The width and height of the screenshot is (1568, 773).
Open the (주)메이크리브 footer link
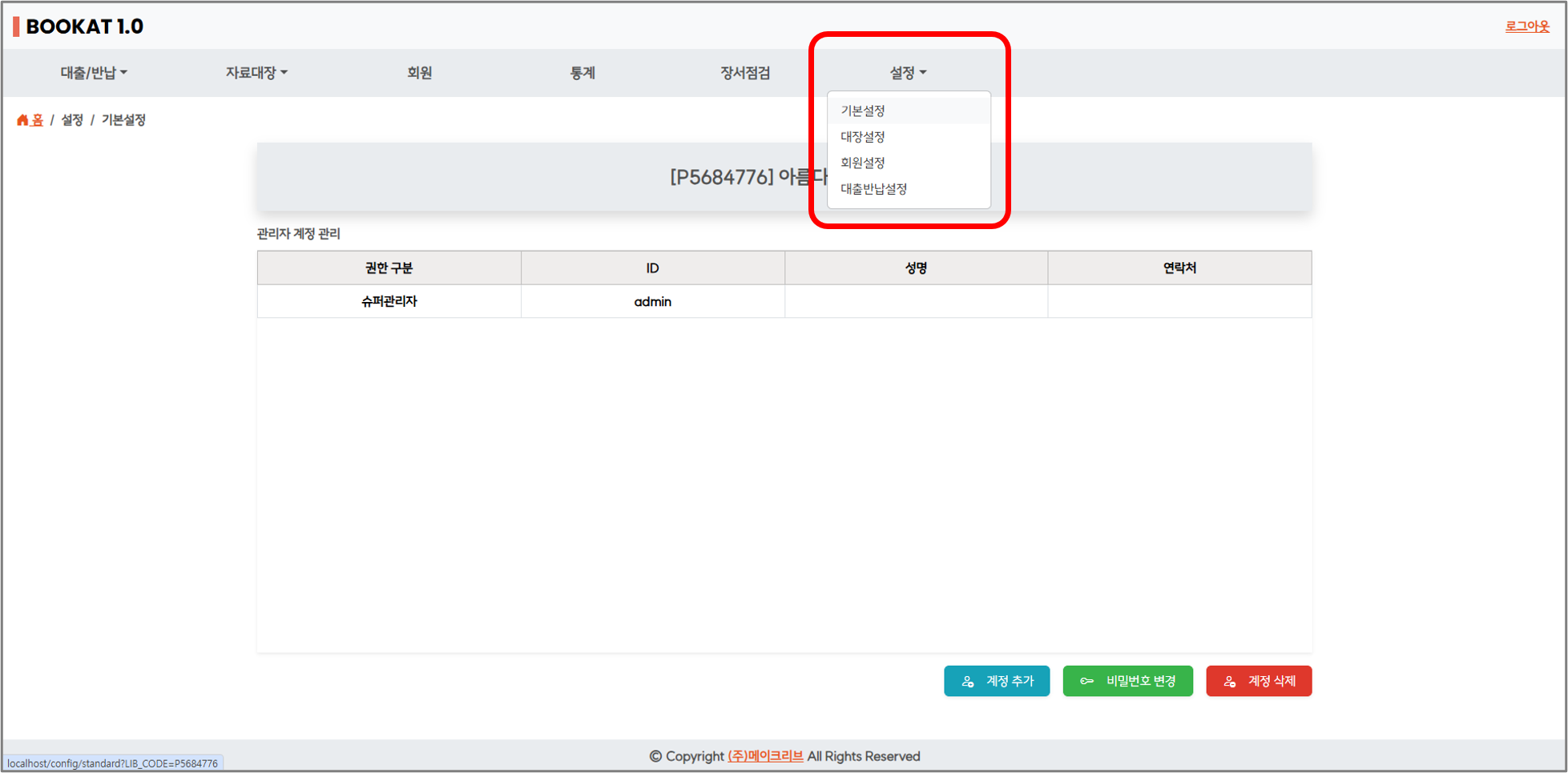click(x=765, y=756)
